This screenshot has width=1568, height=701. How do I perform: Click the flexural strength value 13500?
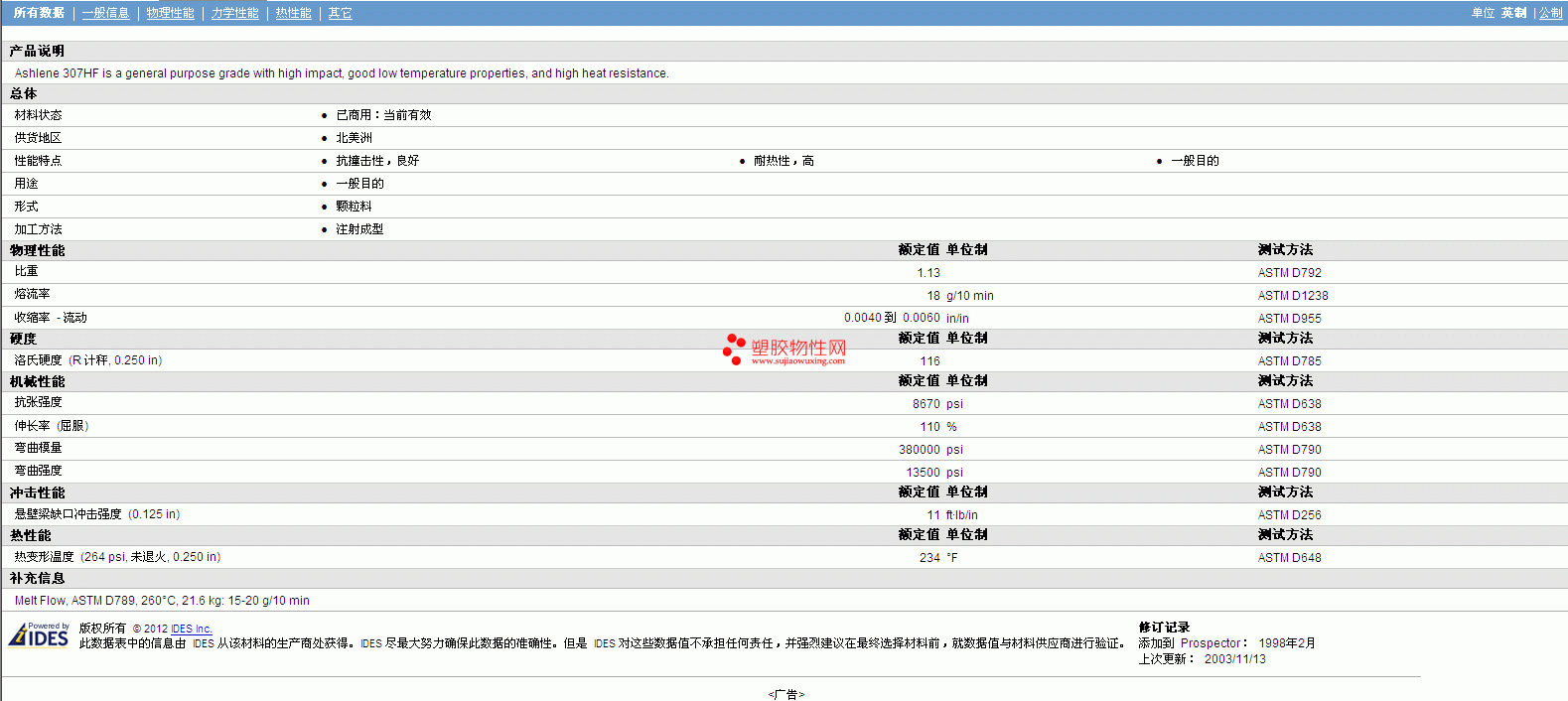click(x=923, y=473)
